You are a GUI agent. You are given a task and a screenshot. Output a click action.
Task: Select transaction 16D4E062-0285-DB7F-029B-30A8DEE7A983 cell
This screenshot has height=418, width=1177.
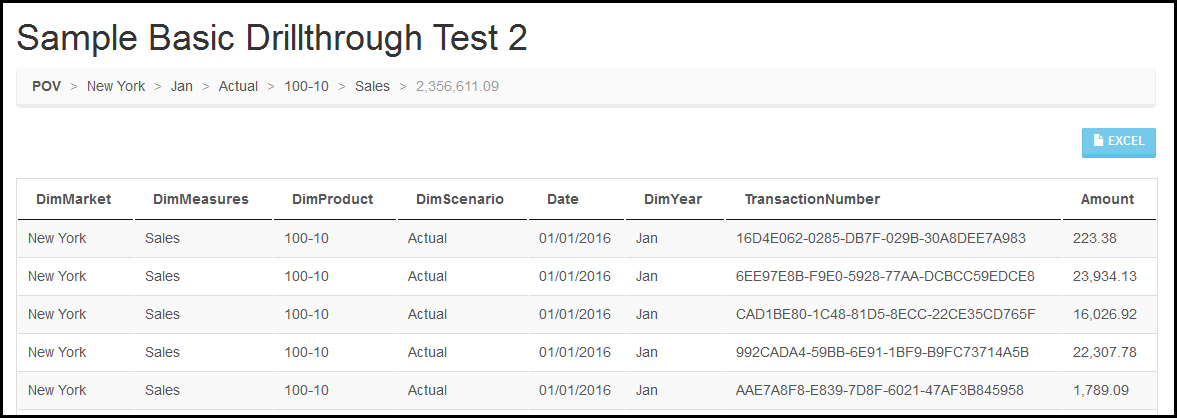point(880,239)
